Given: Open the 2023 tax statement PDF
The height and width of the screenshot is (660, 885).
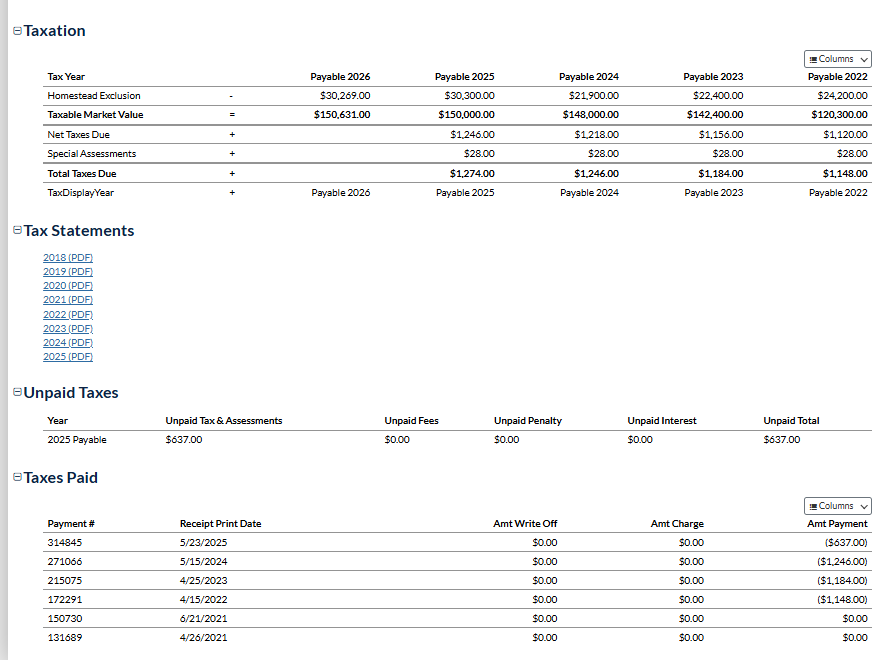Looking at the screenshot, I should pyautogui.click(x=68, y=328).
